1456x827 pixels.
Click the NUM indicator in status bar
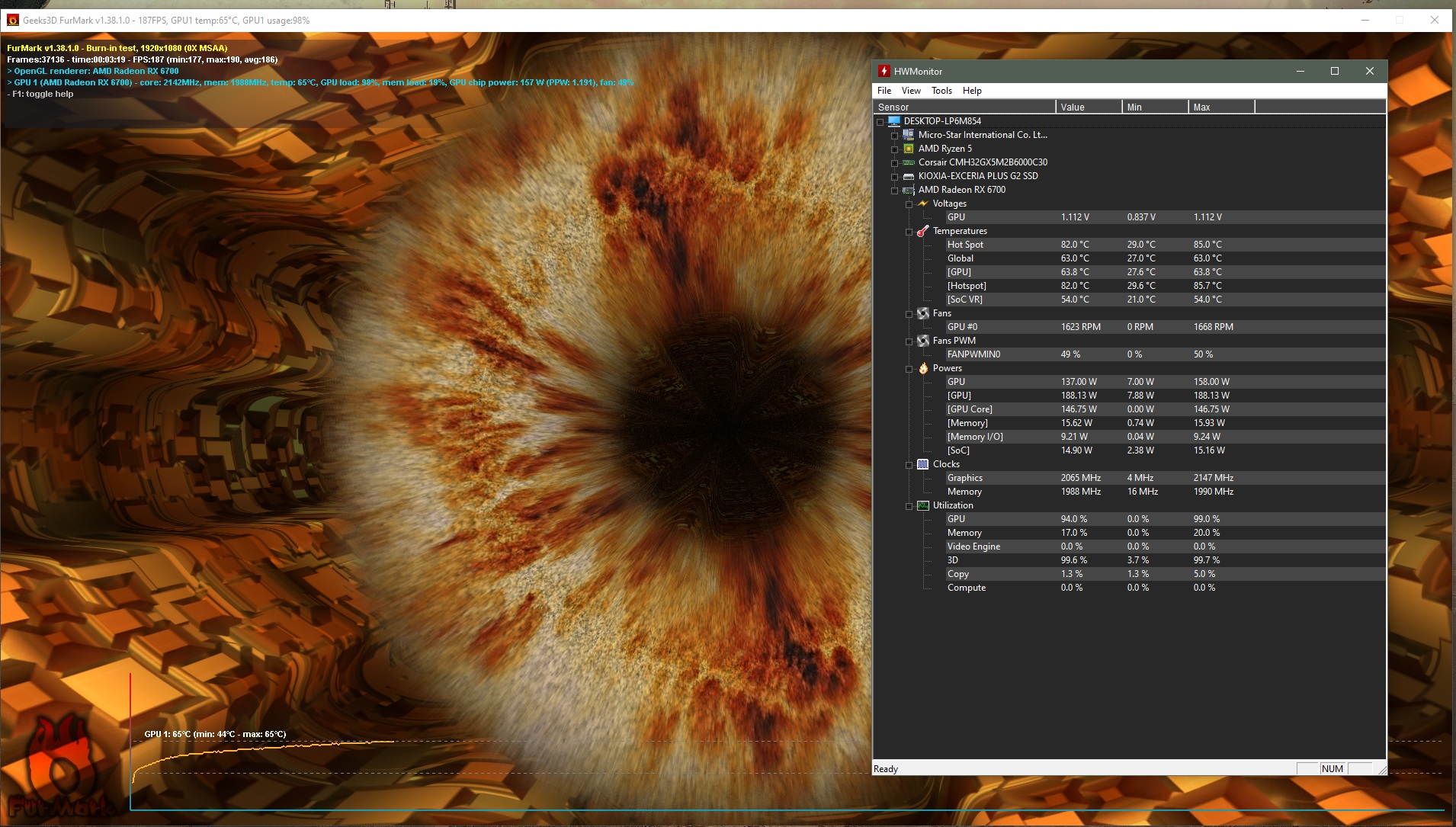pos(1333,768)
